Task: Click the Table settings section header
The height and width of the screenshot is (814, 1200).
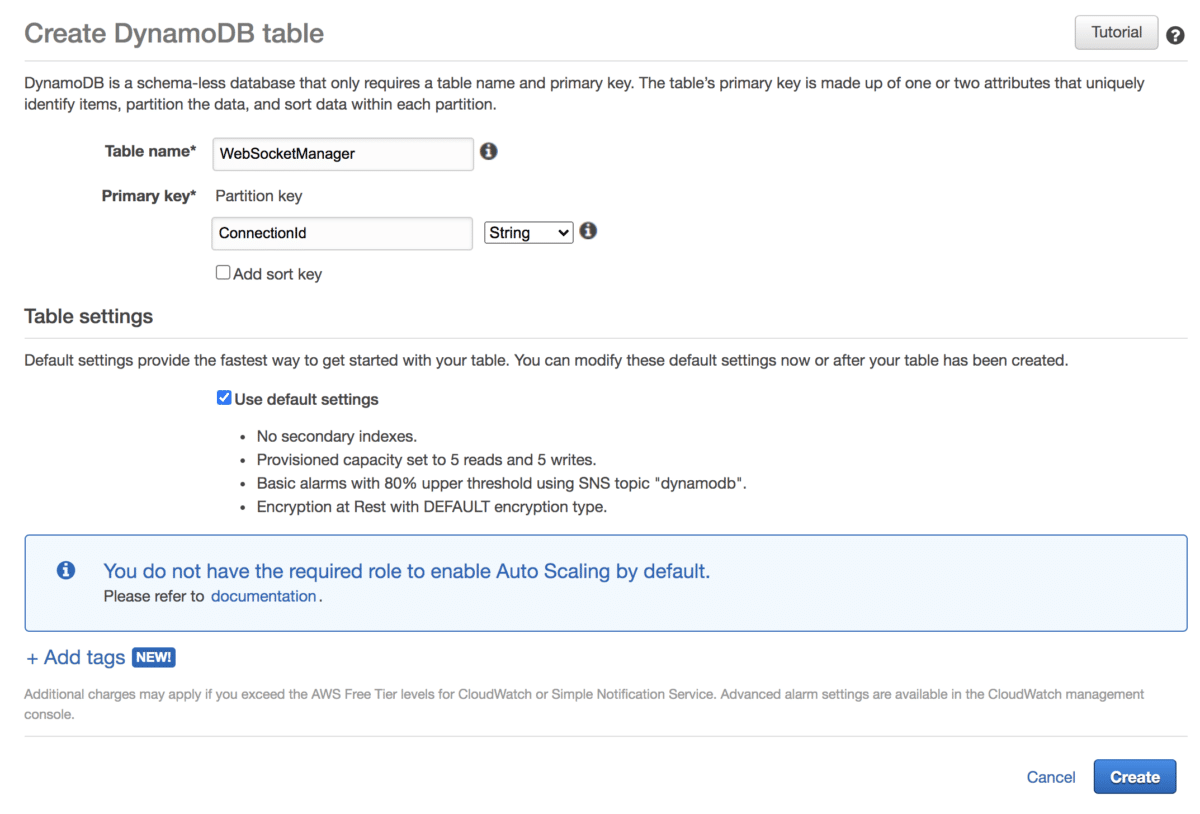Action: (88, 316)
